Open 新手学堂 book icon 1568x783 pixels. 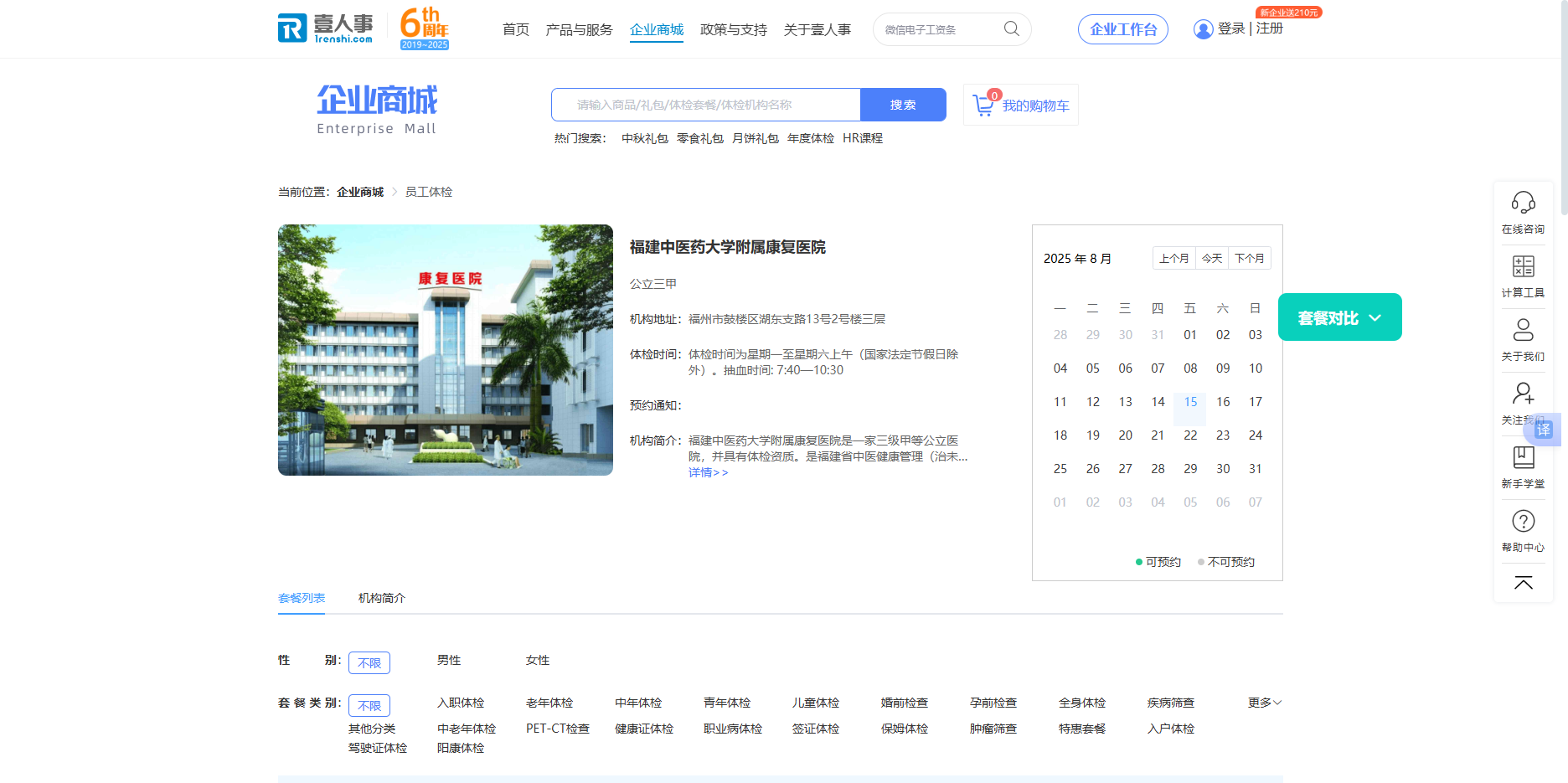pos(1523,457)
